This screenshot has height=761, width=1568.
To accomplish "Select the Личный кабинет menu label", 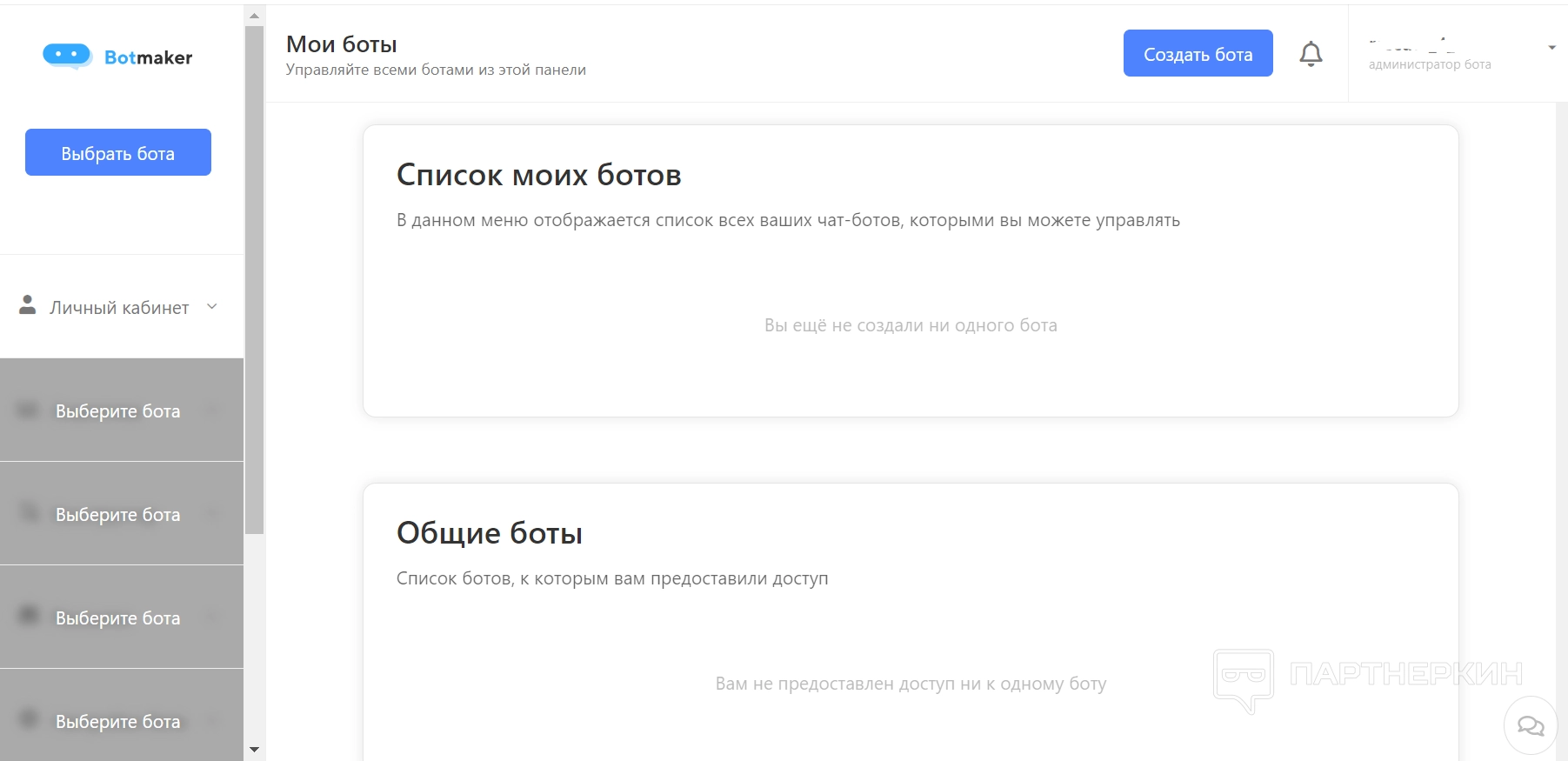I will click(119, 308).
